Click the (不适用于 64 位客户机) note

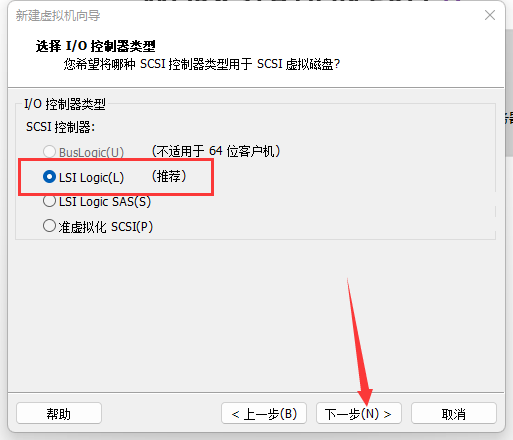(216, 151)
